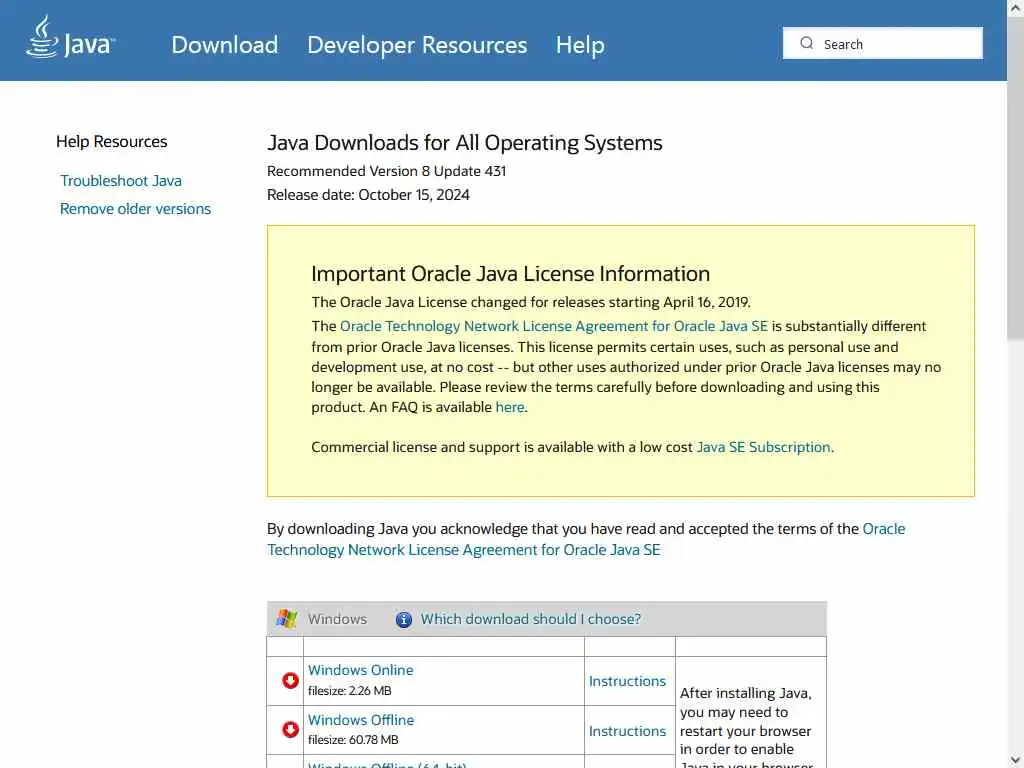1024x768 pixels.
Task: Open the Developer Resources menu
Action: coord(417,44)
